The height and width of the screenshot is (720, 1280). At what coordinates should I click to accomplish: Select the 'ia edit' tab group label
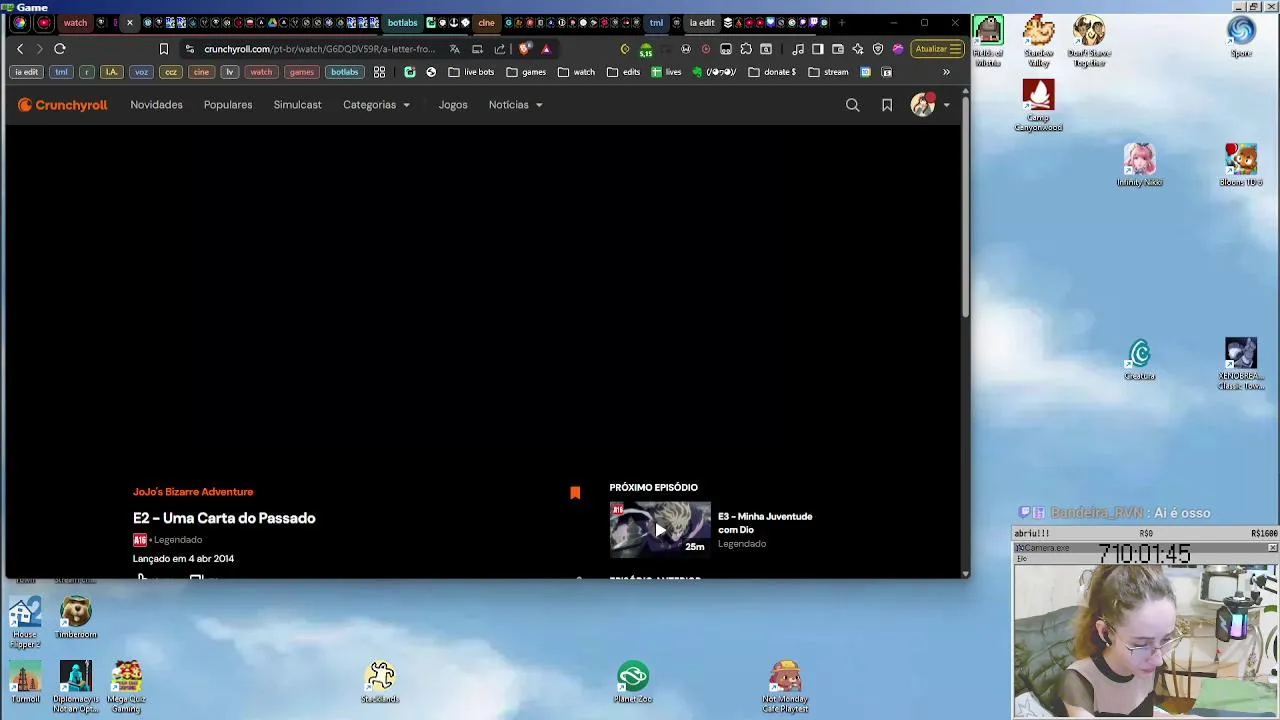pos(701,23)
